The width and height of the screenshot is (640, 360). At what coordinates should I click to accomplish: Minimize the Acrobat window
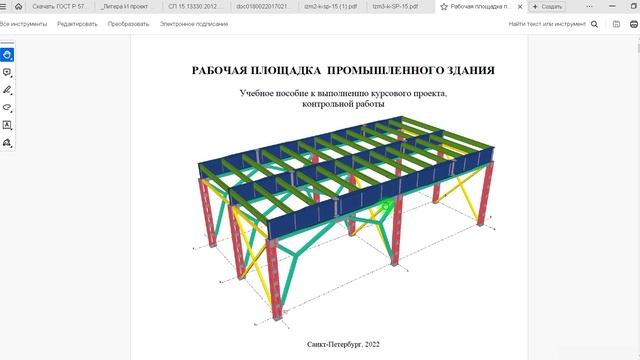[612, 7]
